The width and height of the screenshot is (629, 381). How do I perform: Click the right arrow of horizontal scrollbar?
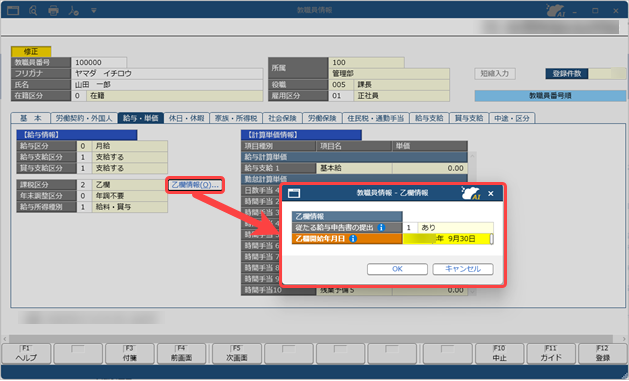point(623,339)
